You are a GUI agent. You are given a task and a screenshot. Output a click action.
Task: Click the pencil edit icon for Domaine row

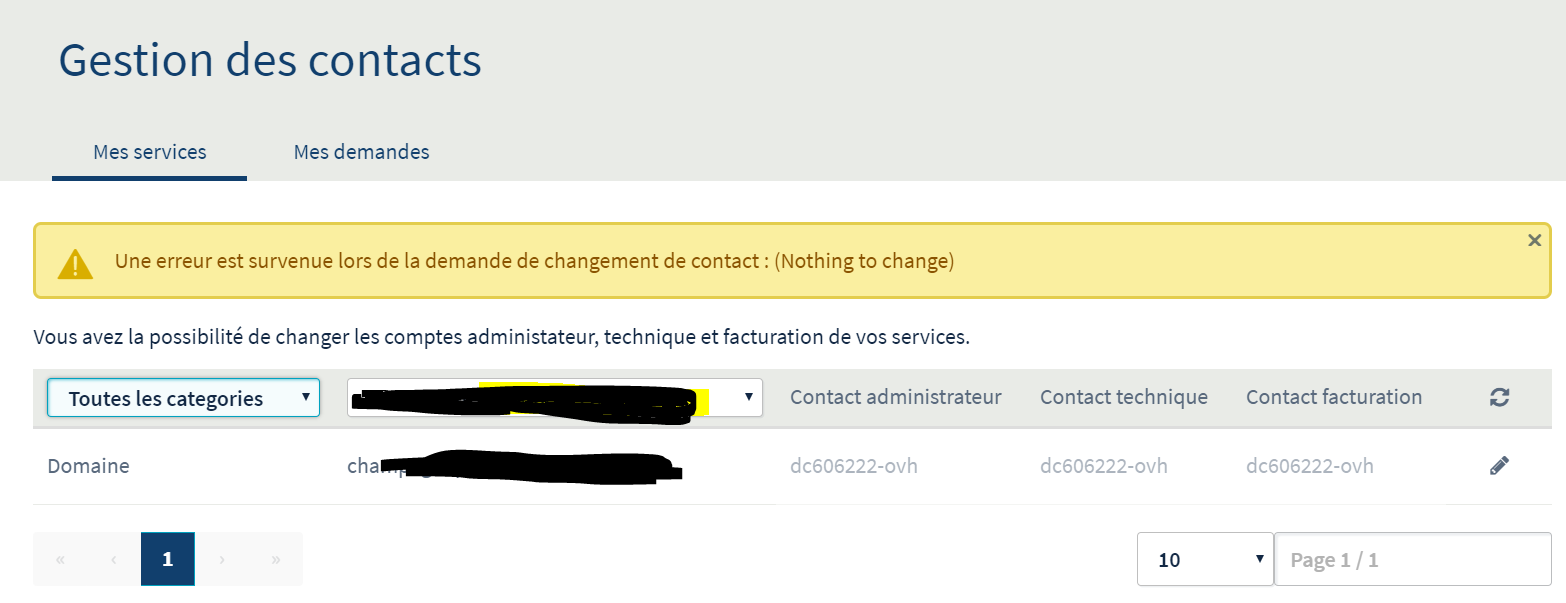(1498, 466)
